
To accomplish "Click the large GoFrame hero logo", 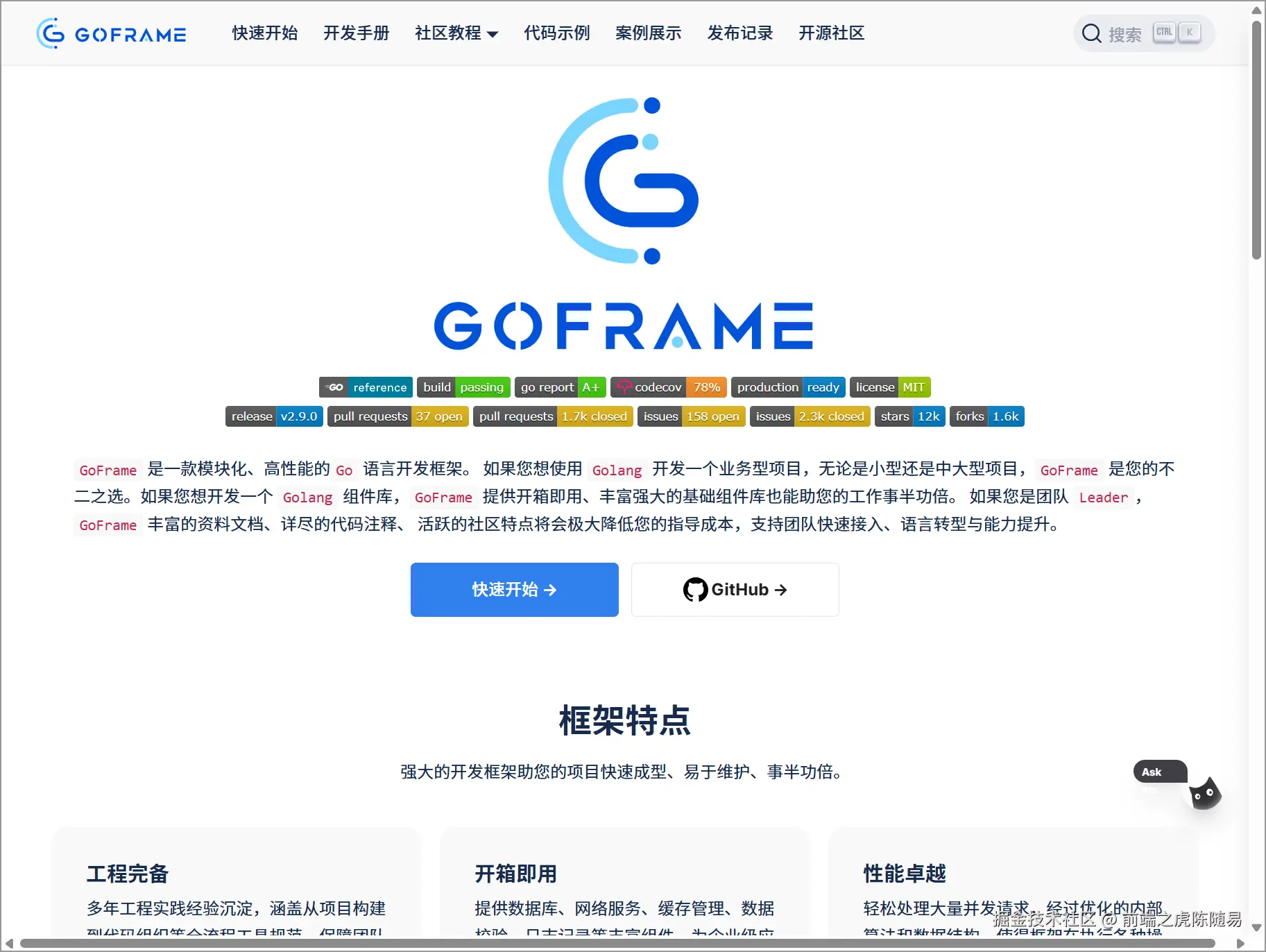I will coord(624,223).
